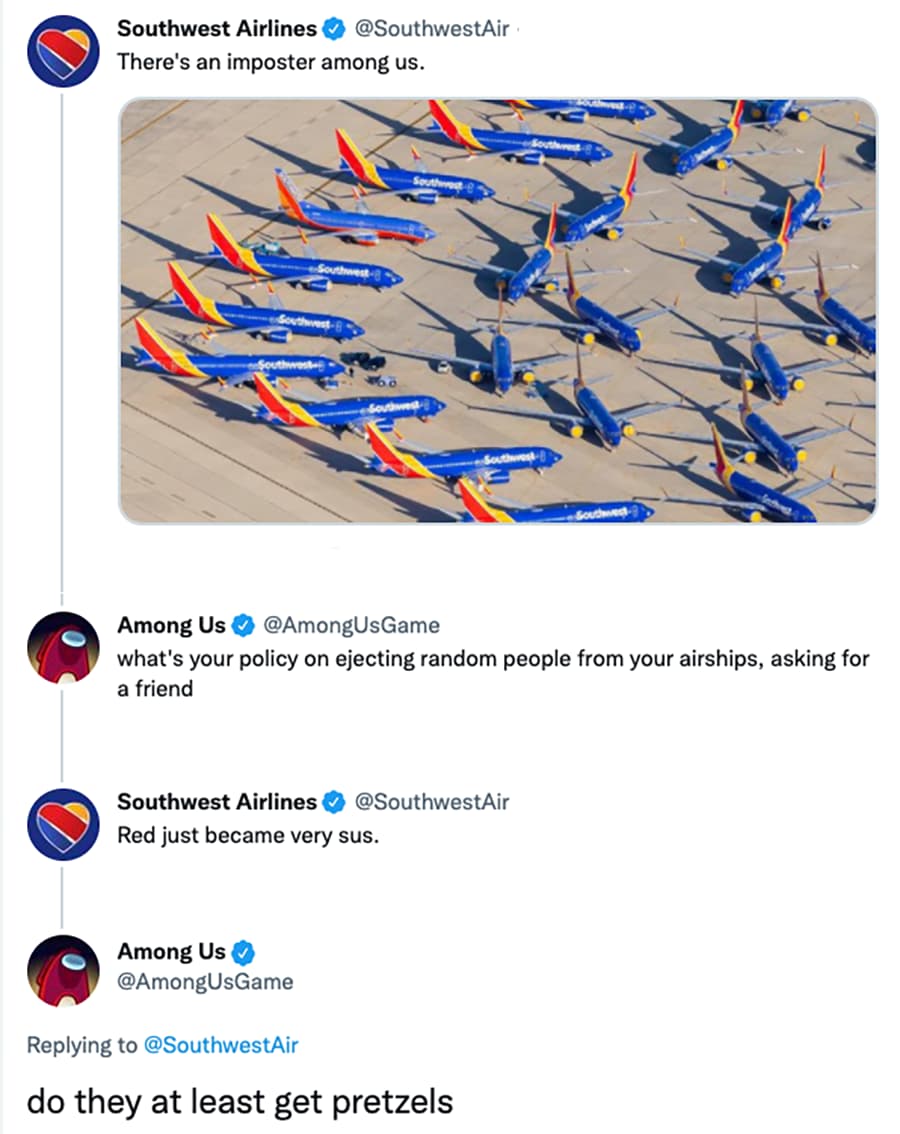900x1134 pixels.
Task: Click the verified badge next to Among Us
Action: [241, 625]
